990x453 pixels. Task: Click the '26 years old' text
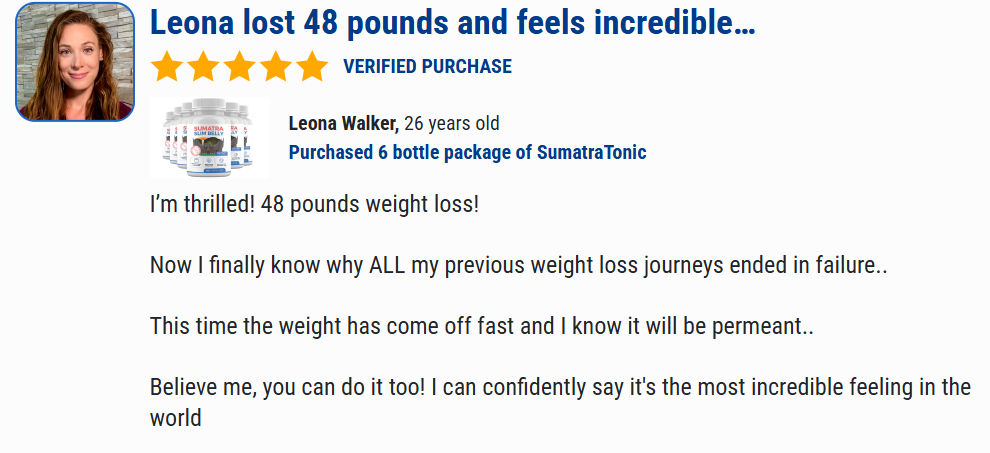[451, 124]
